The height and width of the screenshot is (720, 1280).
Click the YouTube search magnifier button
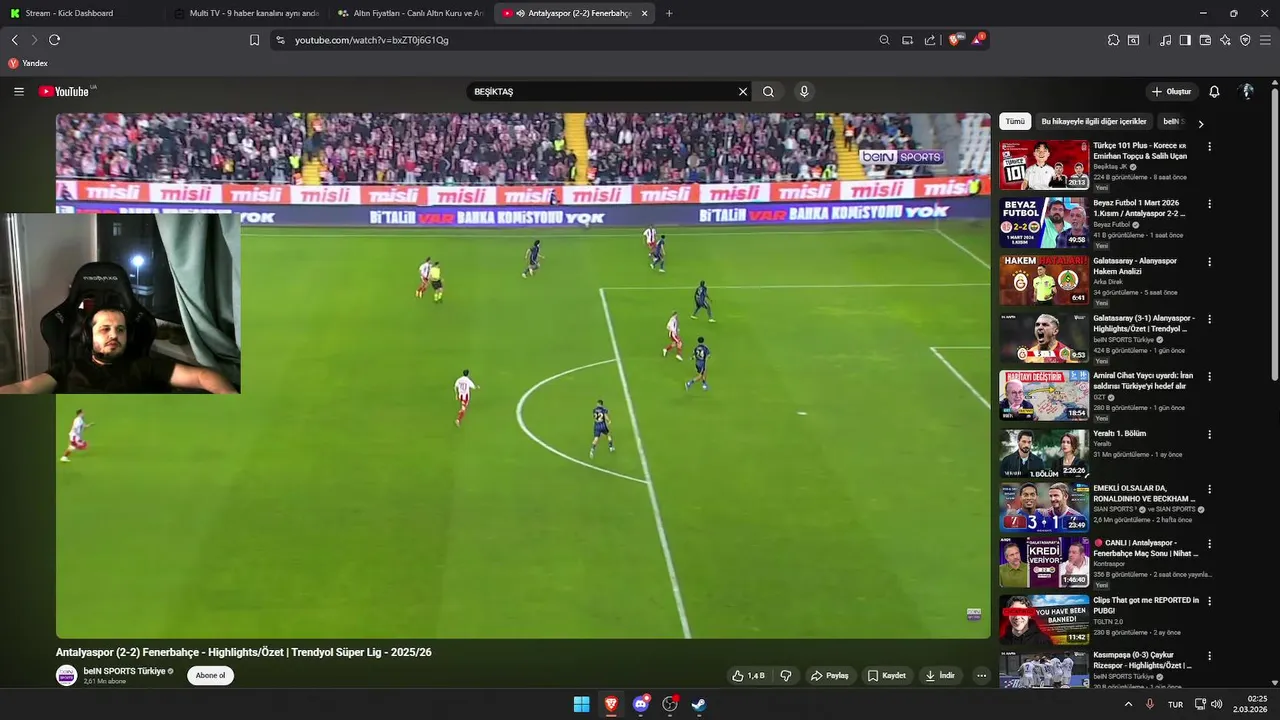[x=768, y=91]
